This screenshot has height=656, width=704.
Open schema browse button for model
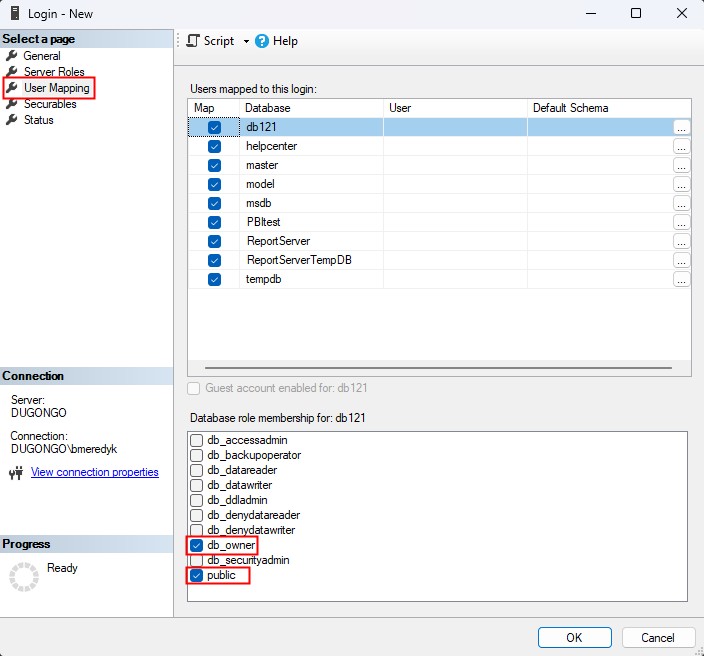click(681, 185)
